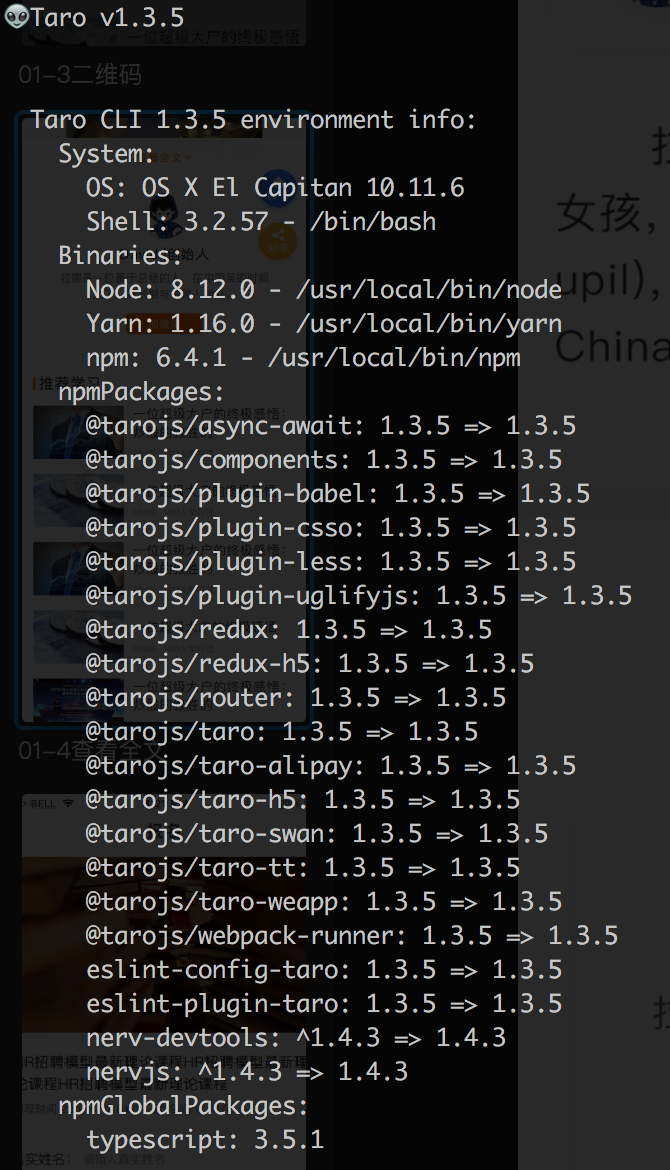
Task: Click the '@tarojs/router' version line
Action: 296,697
